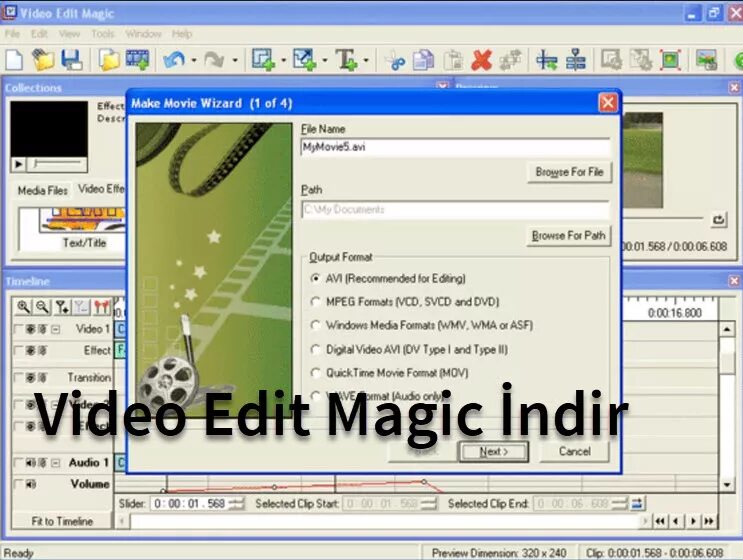Click the add text T toolbar icon
This screenshot has width=743, height=560.
pyautogui.click(x=346, y=60)
